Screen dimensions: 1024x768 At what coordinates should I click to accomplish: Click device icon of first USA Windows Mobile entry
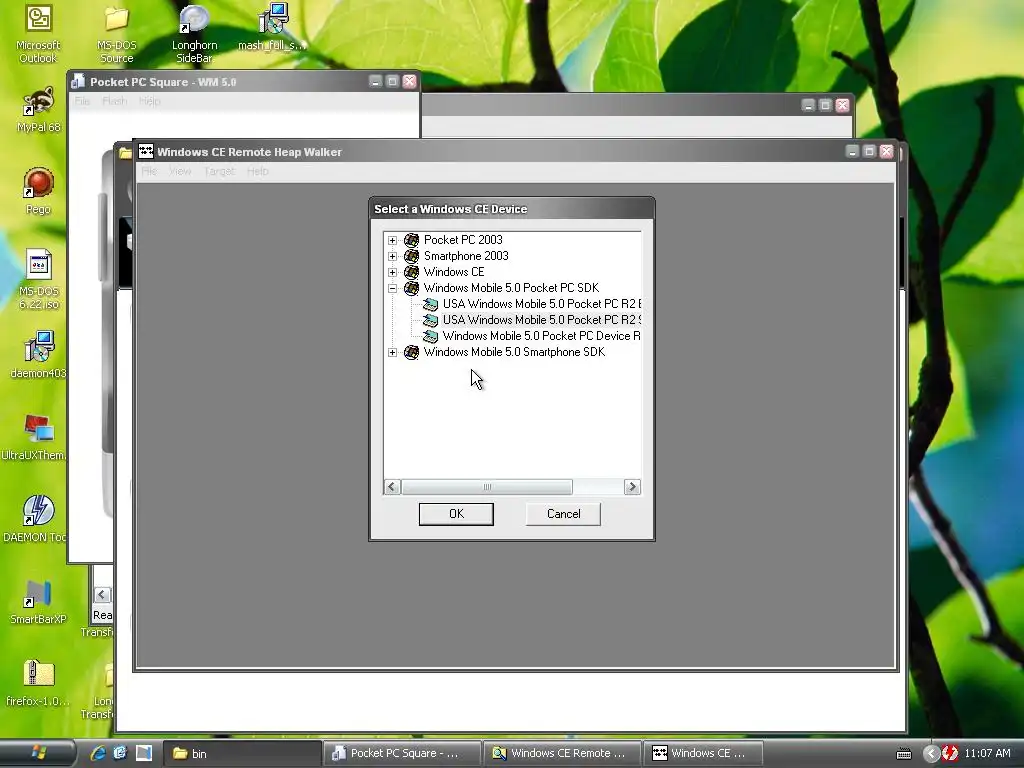tap(430, 304)
